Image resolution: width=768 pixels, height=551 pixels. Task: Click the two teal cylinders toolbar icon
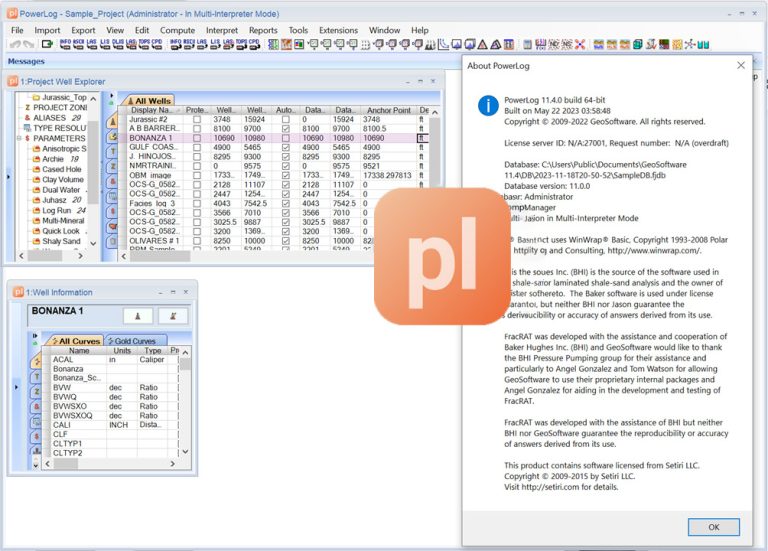[x=703, y=45]
